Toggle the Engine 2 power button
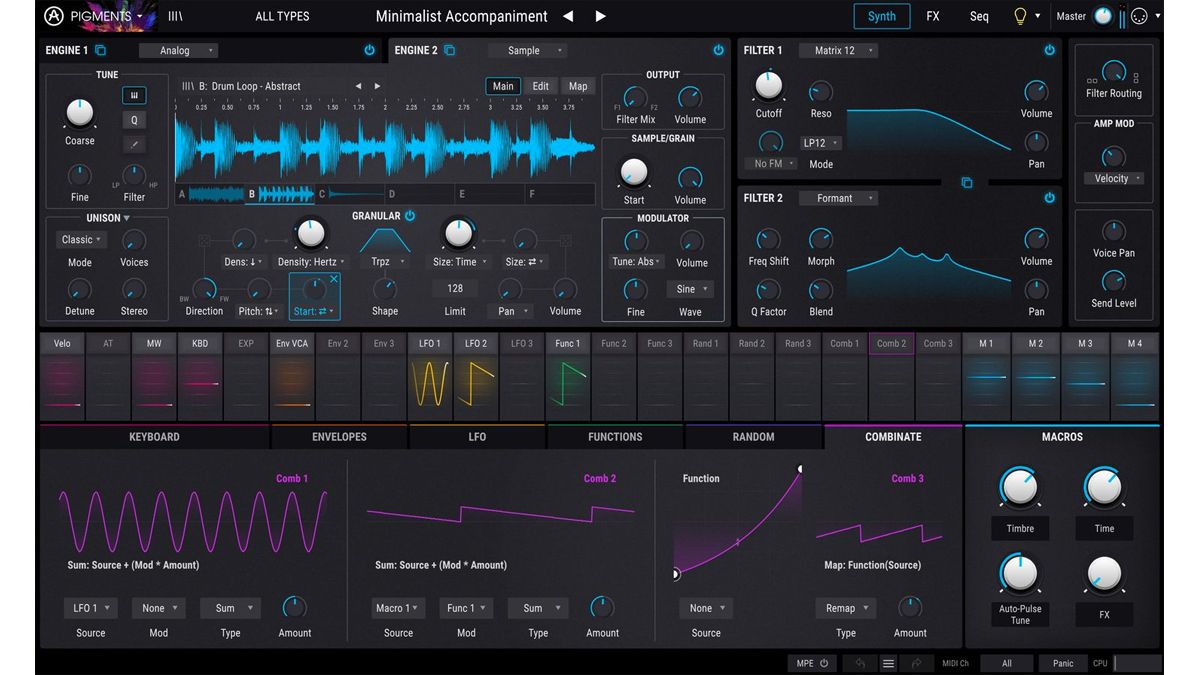 718,50
